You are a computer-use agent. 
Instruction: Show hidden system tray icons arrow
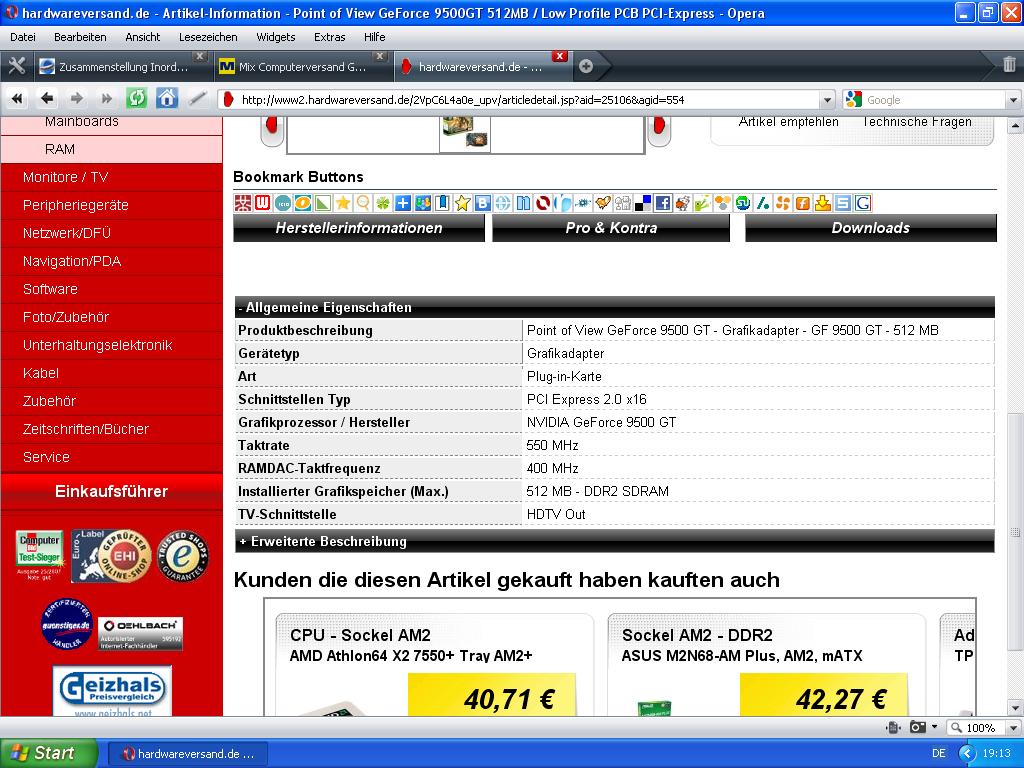click(x=967, y=753)
